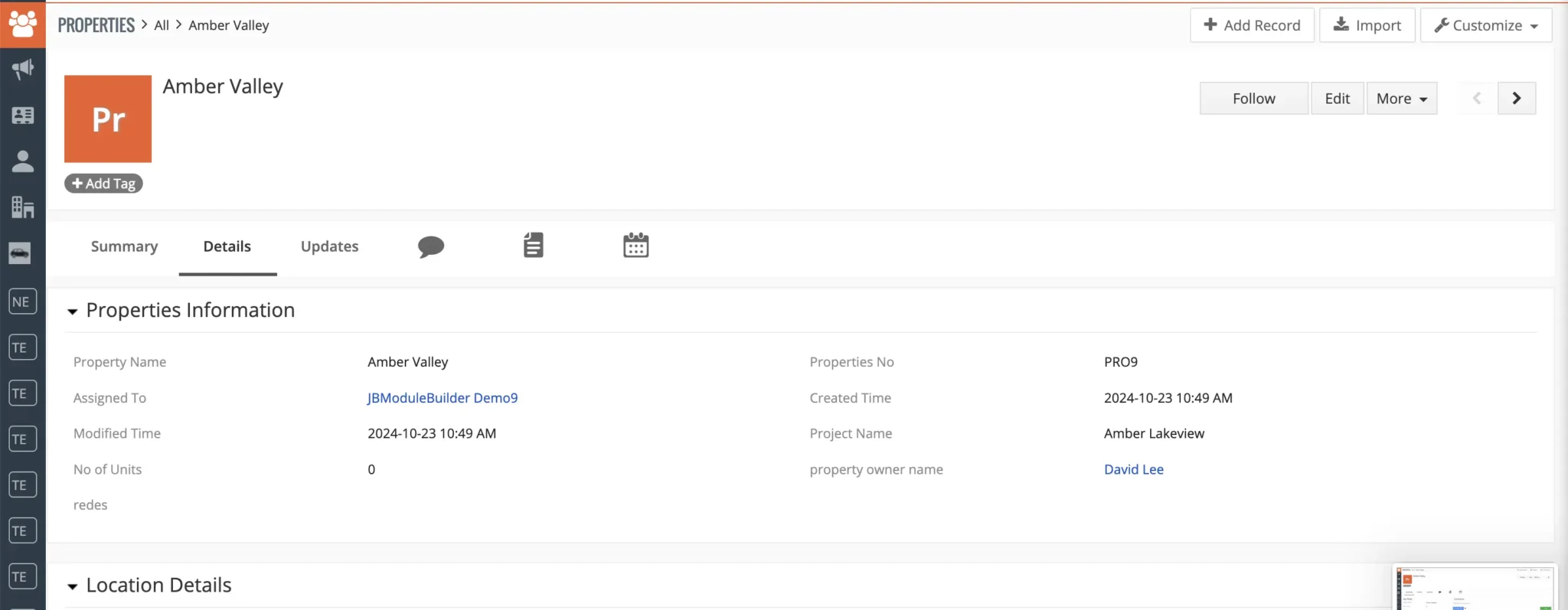Open the documents page icon tab
The width and height of the screenshot is (1568, 610).
point(533,246)
